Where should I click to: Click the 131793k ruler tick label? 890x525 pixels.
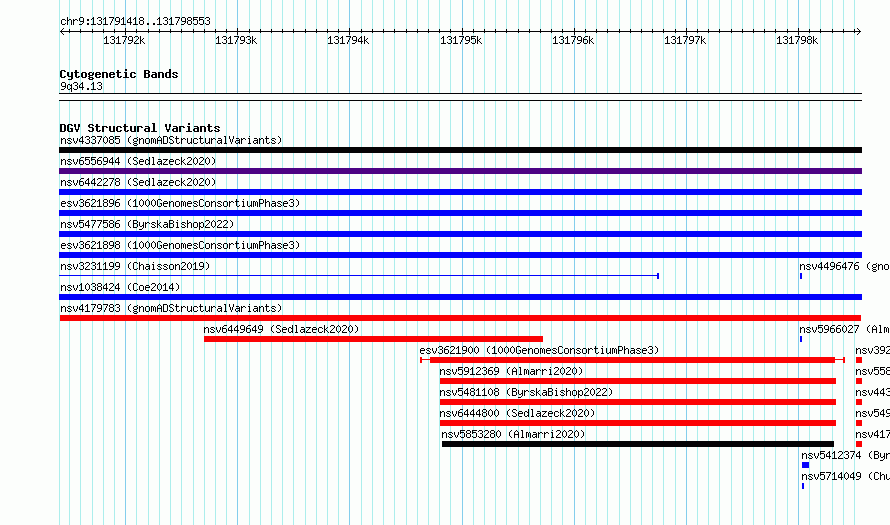click(236, 40)
